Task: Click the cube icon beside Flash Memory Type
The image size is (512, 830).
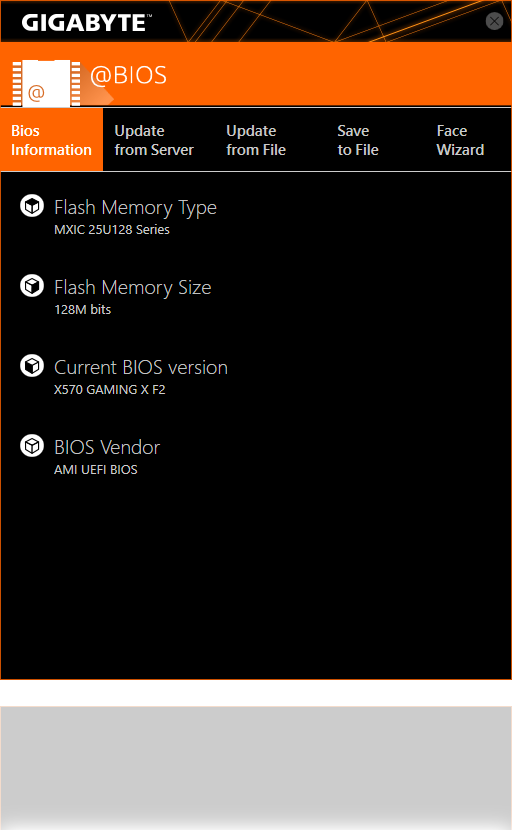Action: pyautogui.click(x=32, y=206)
